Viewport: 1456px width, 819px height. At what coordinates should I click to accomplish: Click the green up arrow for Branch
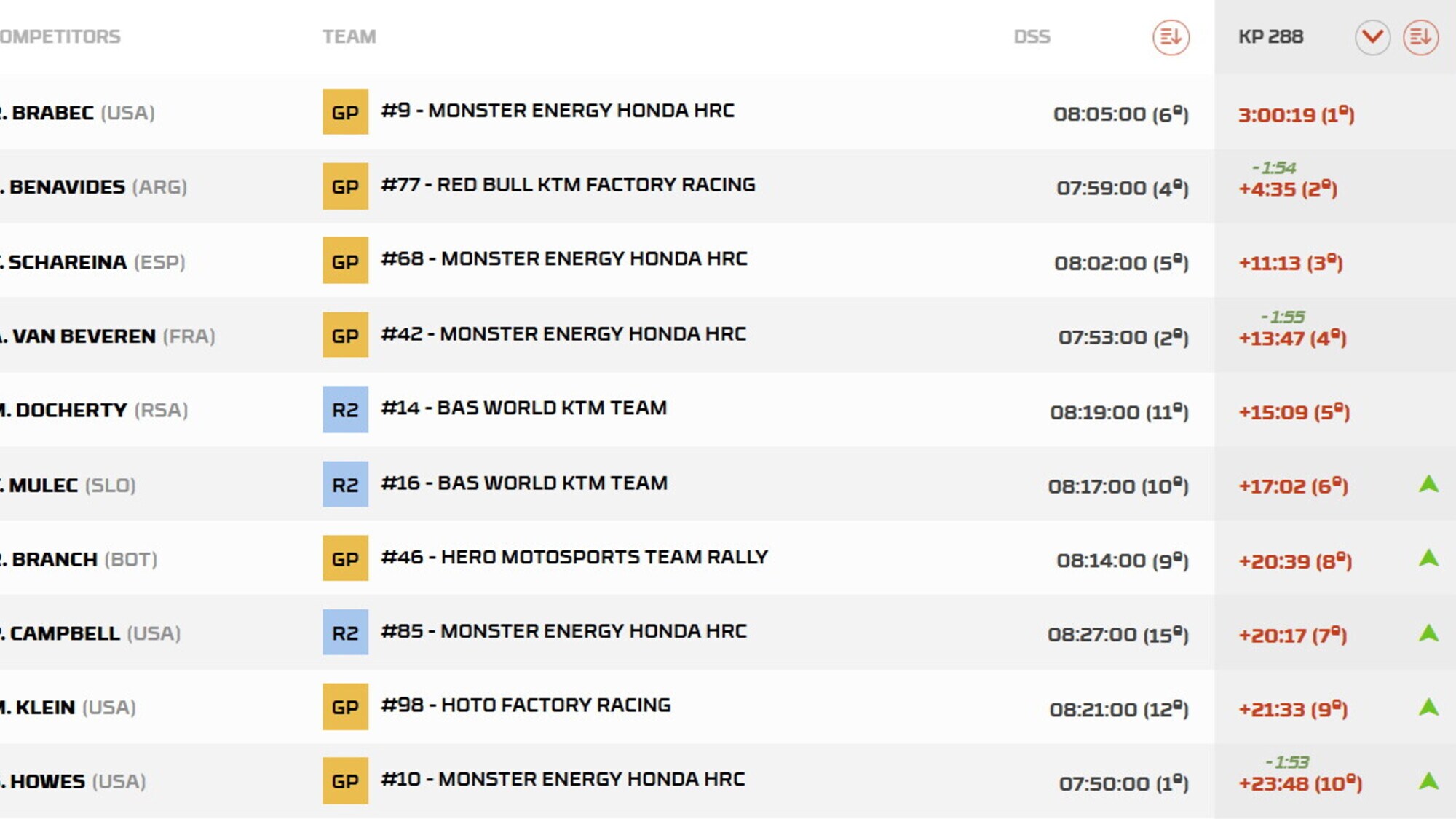click(1428, 558)
